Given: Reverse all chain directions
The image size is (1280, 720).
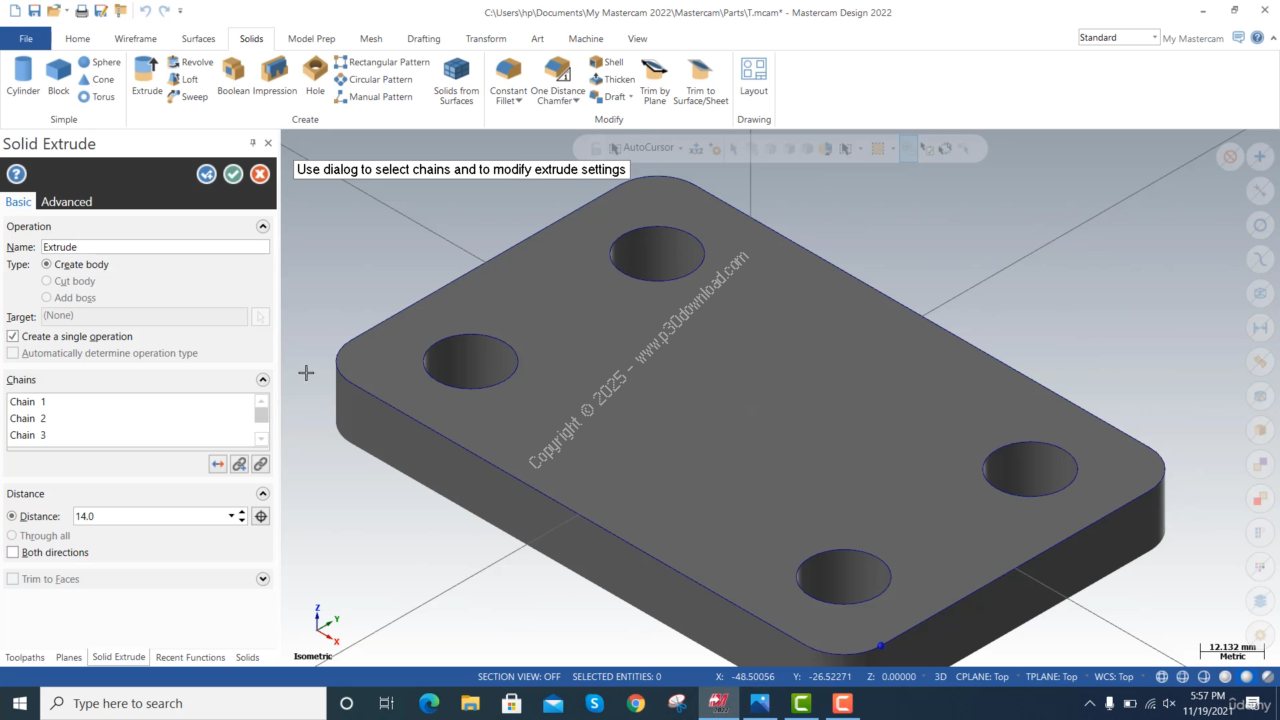Looking at the screenshot, I should click(x=218, y=464).
